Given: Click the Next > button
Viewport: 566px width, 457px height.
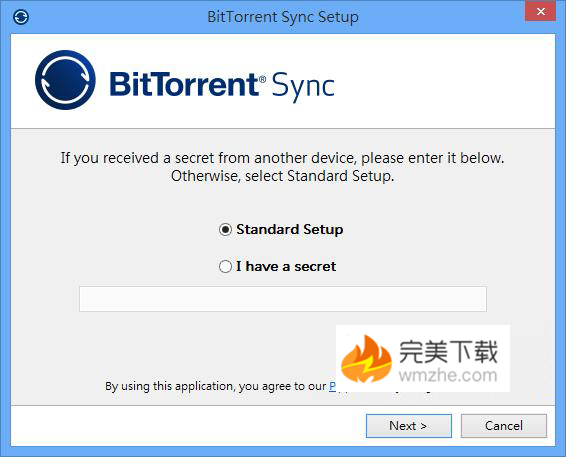Looking at the screenshot, I should (x=409, y=426).
